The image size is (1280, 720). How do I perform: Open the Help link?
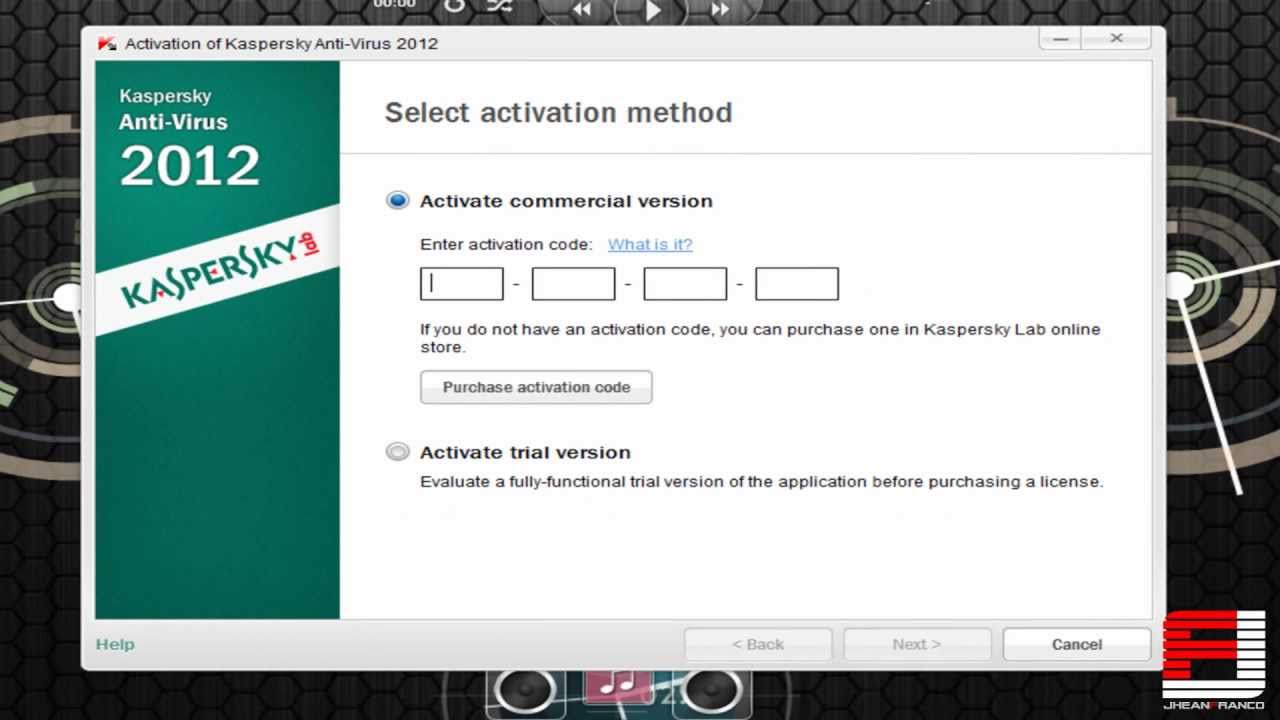click(115, 644)
